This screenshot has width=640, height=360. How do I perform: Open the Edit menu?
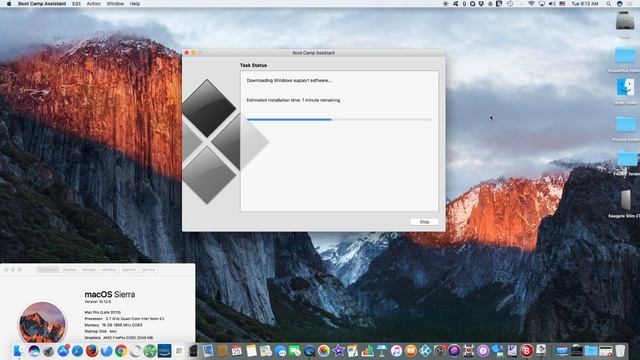click(x=76, y=4)
